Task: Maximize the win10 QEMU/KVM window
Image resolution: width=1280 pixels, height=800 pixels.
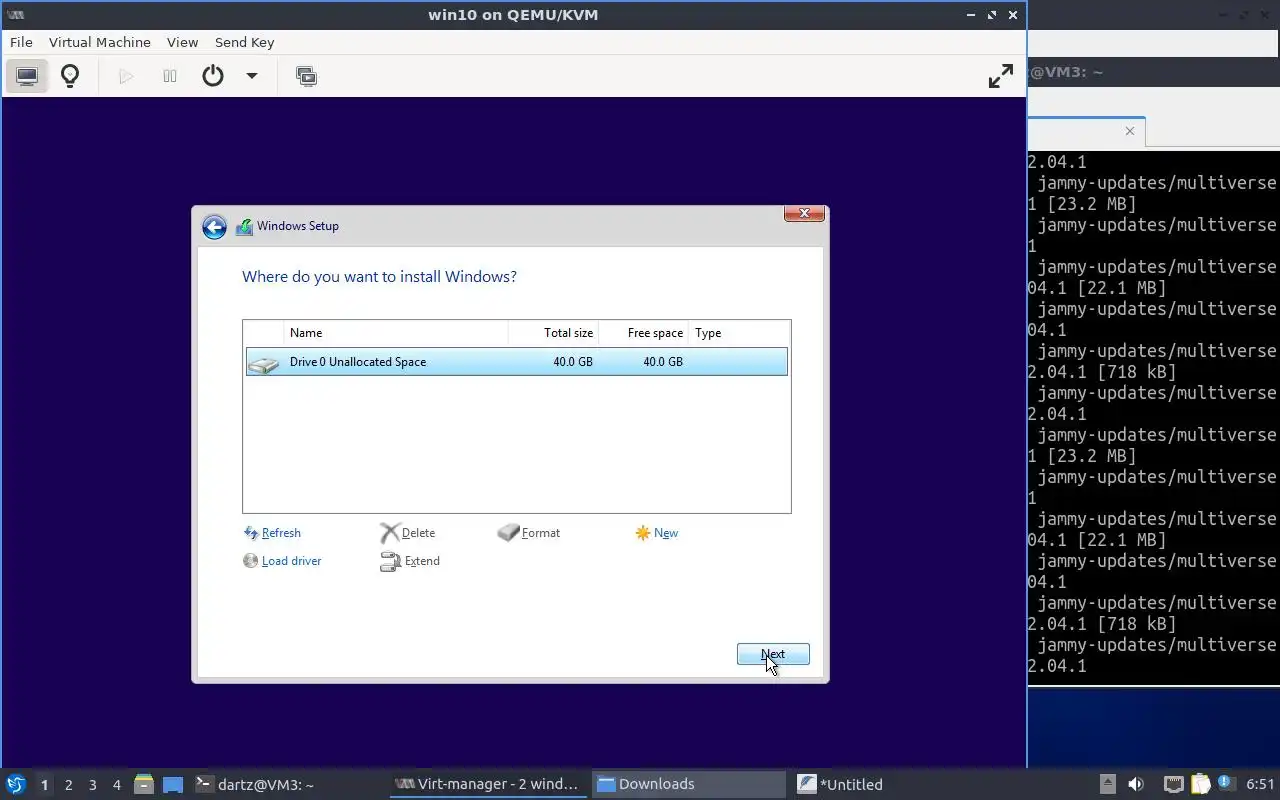Action: tap(992, 15)
